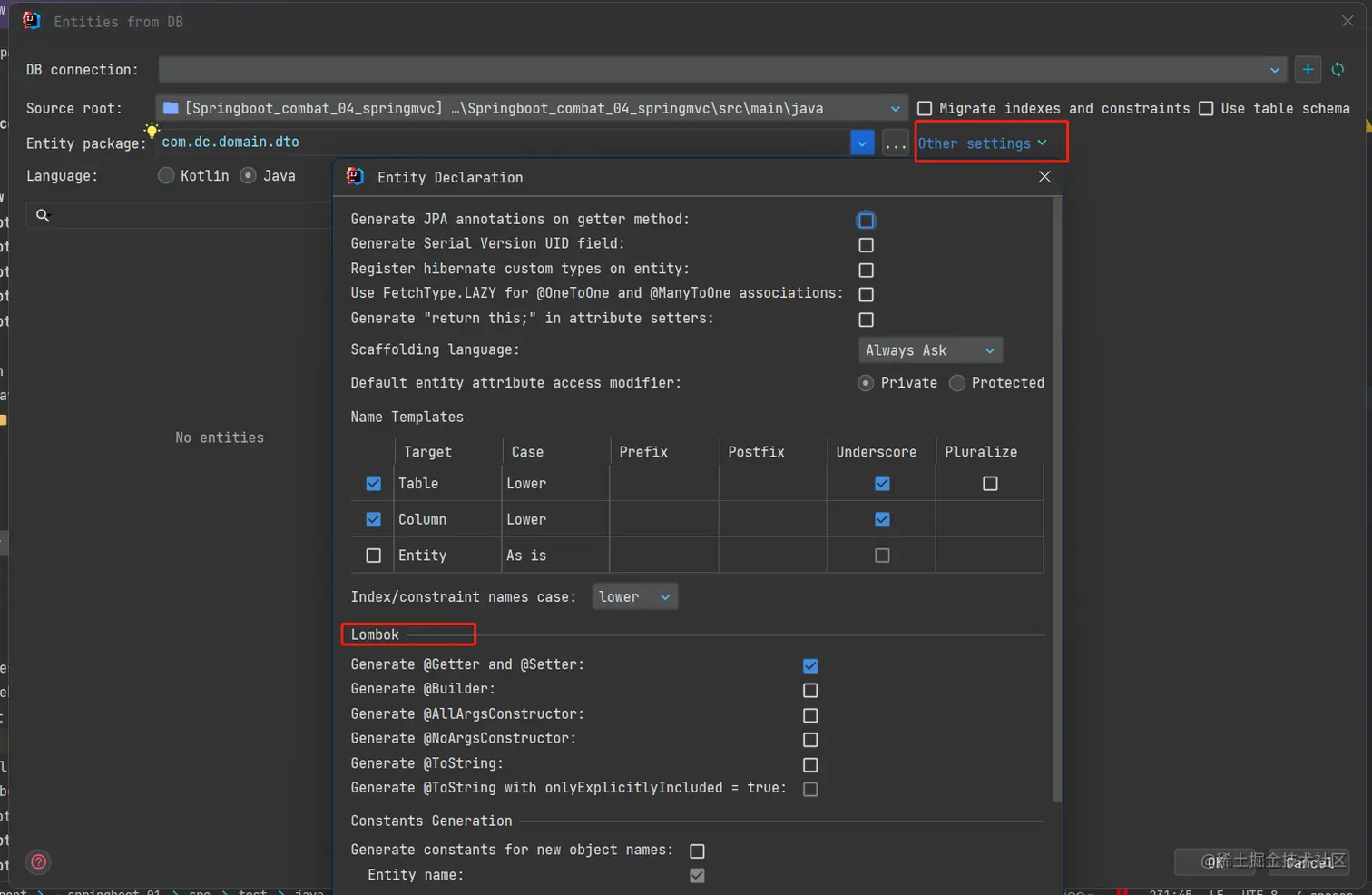Enable Register hibernate custom types on entity
Image resolution: width=1372 pixels, height=895 pixels.
pyautogui.click(x=866, y=270)
